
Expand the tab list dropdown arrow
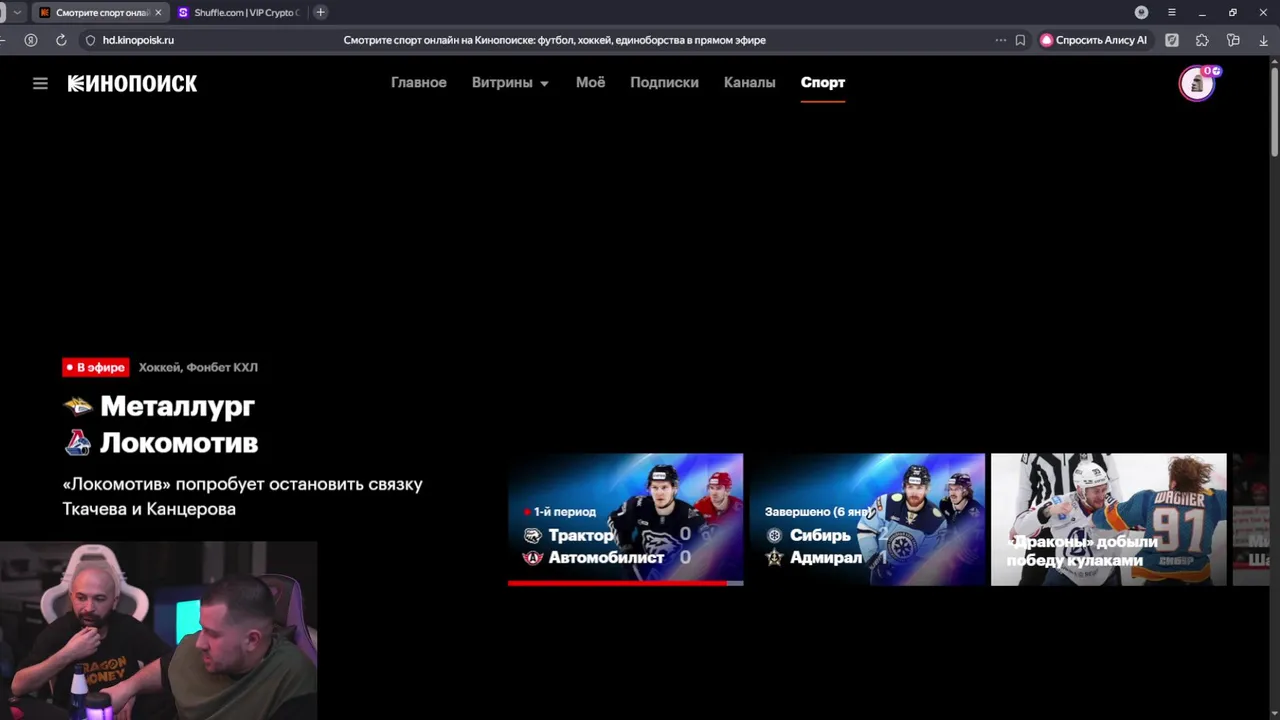click(17, 12)
